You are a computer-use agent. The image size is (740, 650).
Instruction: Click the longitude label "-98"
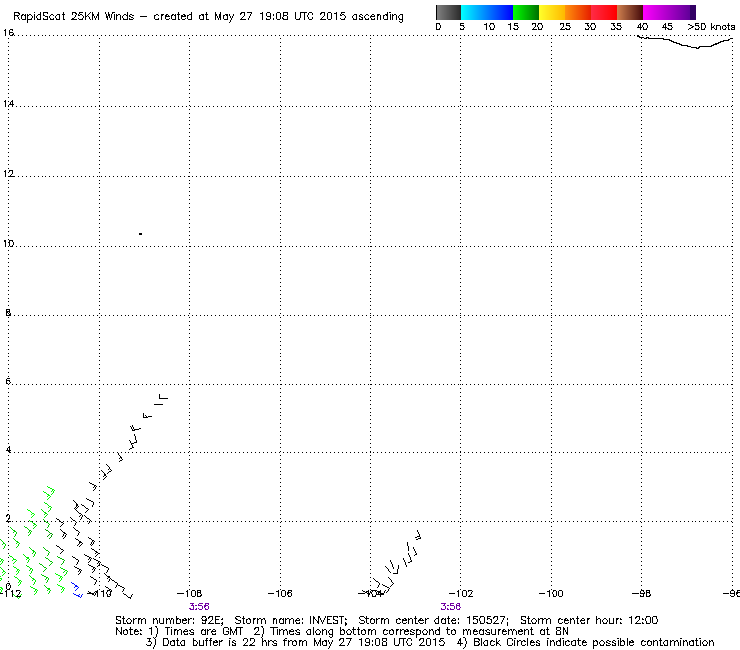pyautogui.click(x=641, y=593)
